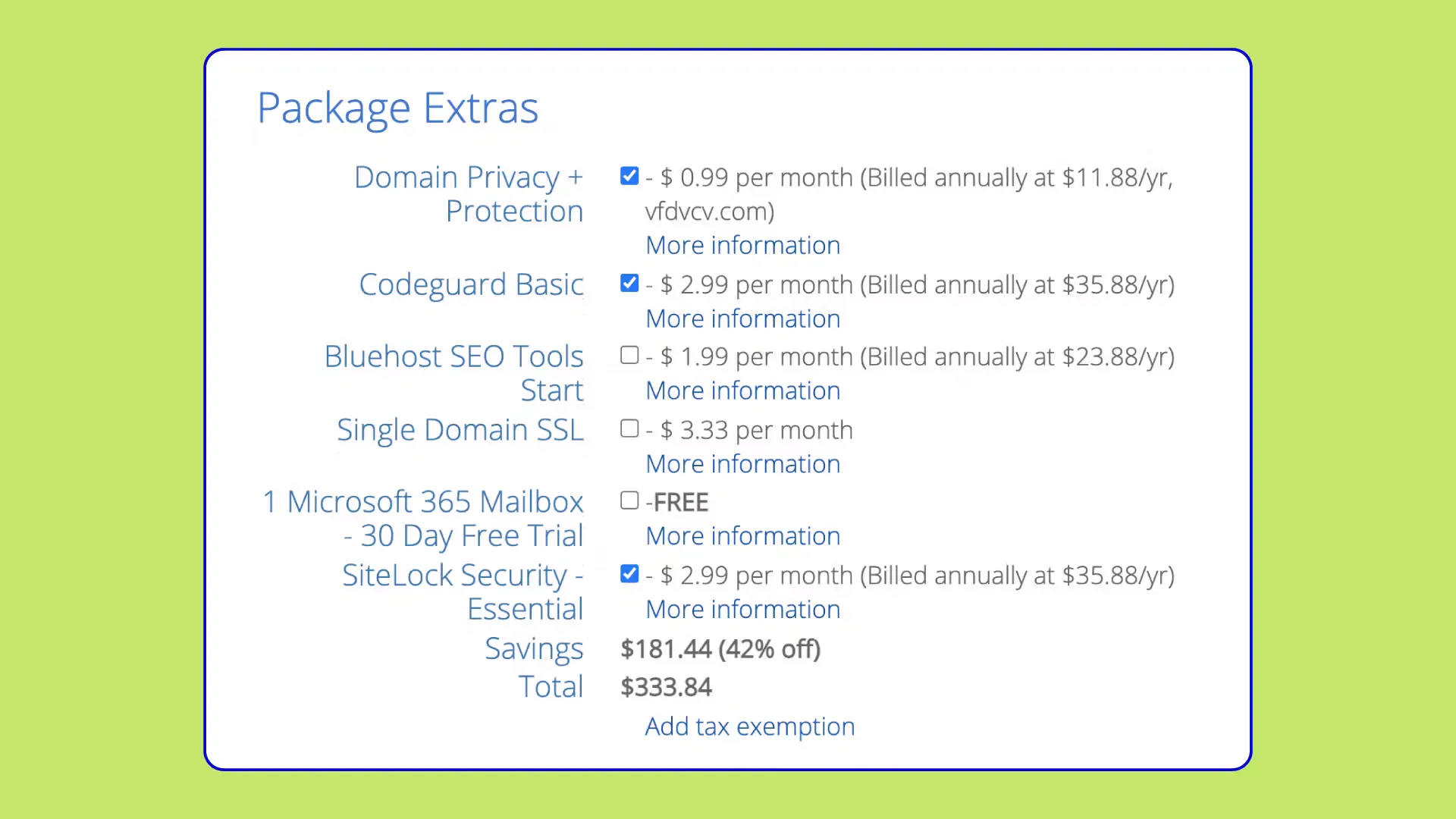Uncheck Domain Privacy + Protection checkbox
Viewport: 1456px width, 819px height.
[629, 176]
